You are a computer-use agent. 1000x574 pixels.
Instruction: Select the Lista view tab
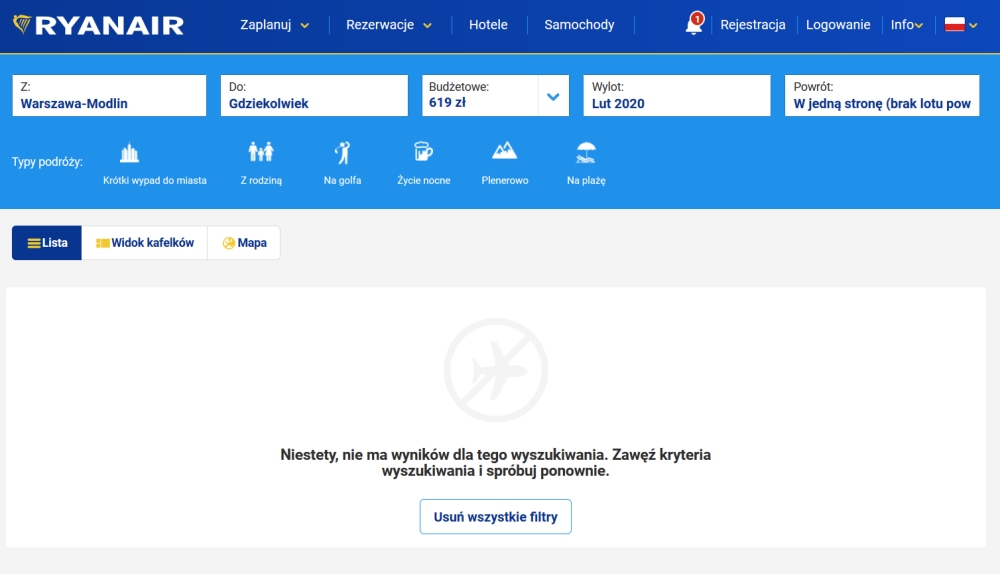pos(47,243)
